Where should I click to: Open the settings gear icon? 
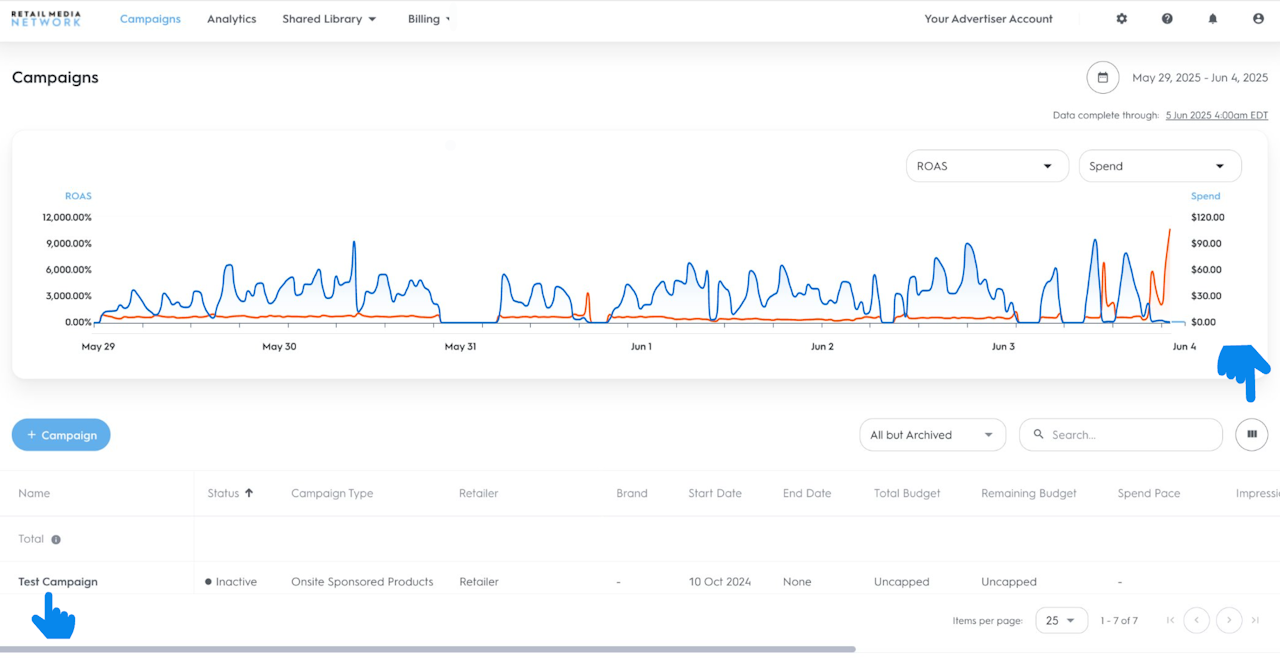point(1121,19)
